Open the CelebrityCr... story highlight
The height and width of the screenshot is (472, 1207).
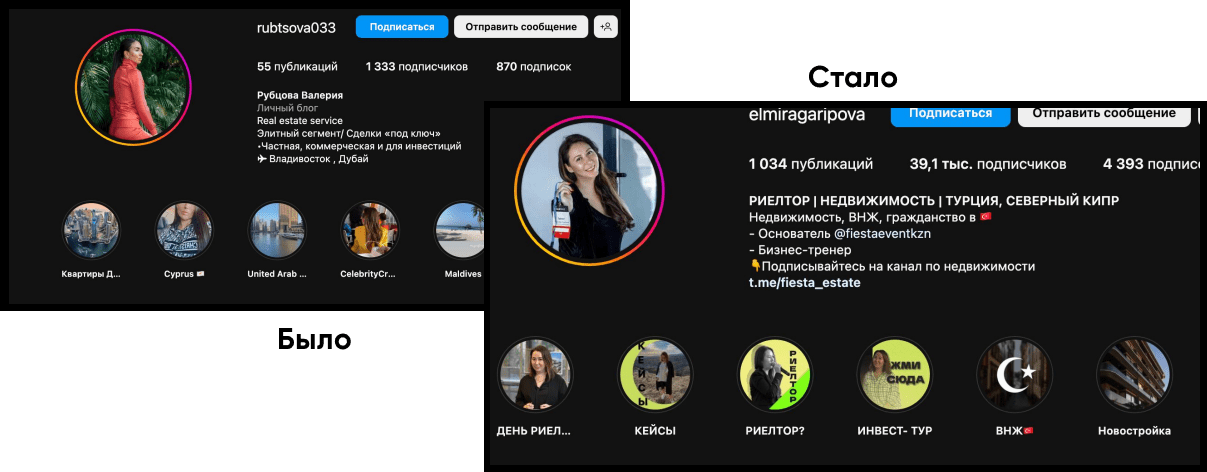pos(370,231)
